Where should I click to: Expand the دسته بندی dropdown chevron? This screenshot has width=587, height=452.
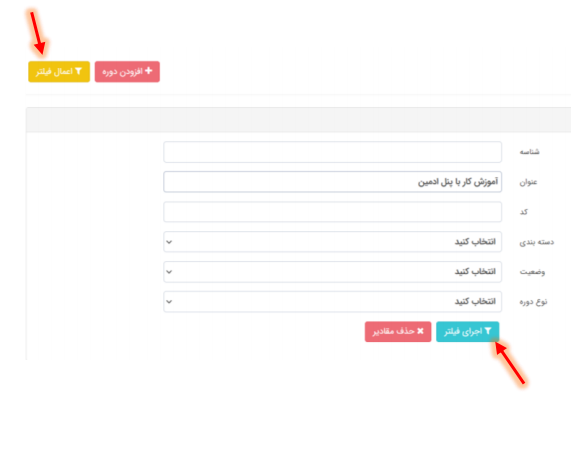click(x=169, y=242)
